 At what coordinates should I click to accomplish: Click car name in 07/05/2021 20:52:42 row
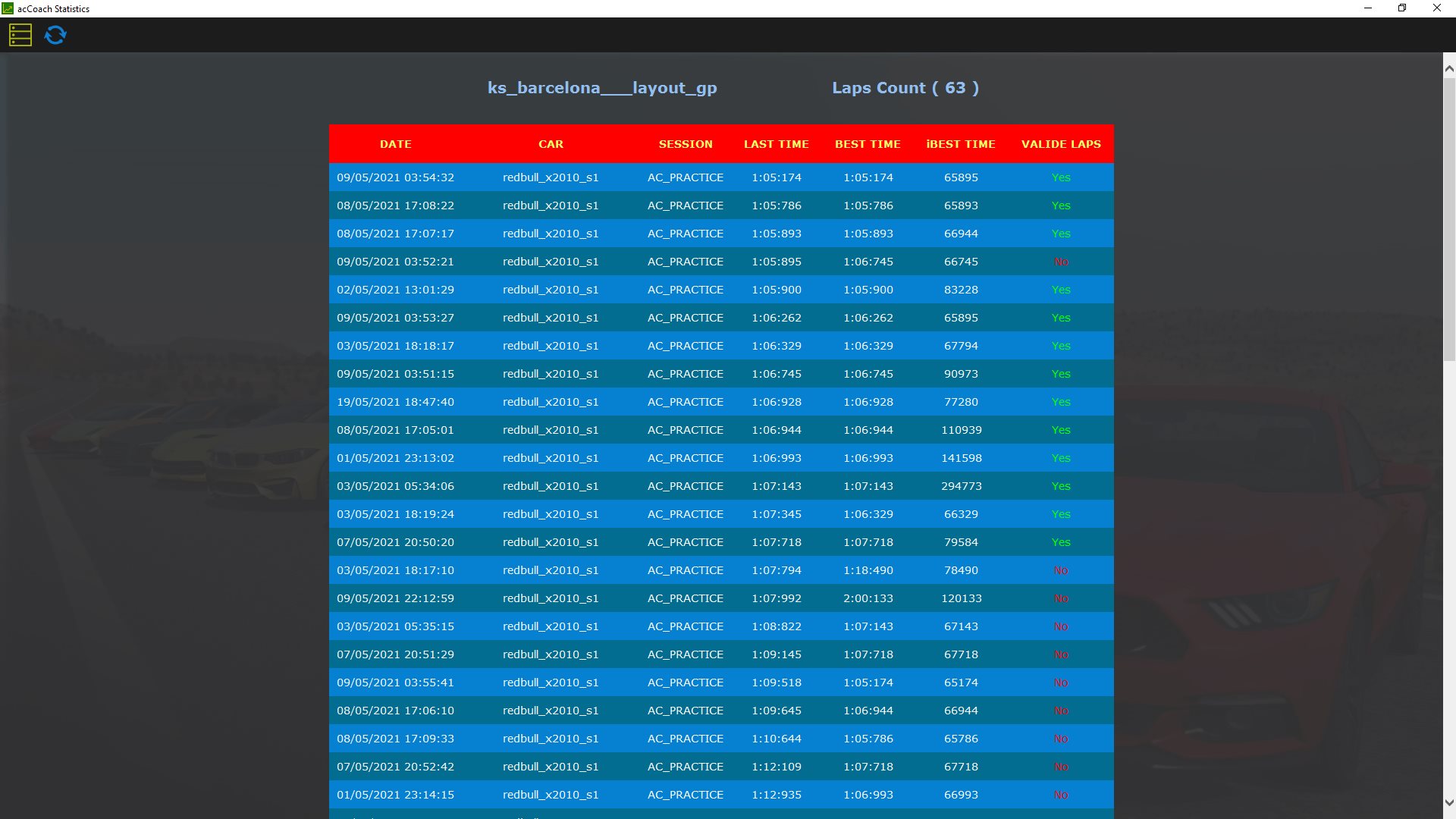coord(551,767)
